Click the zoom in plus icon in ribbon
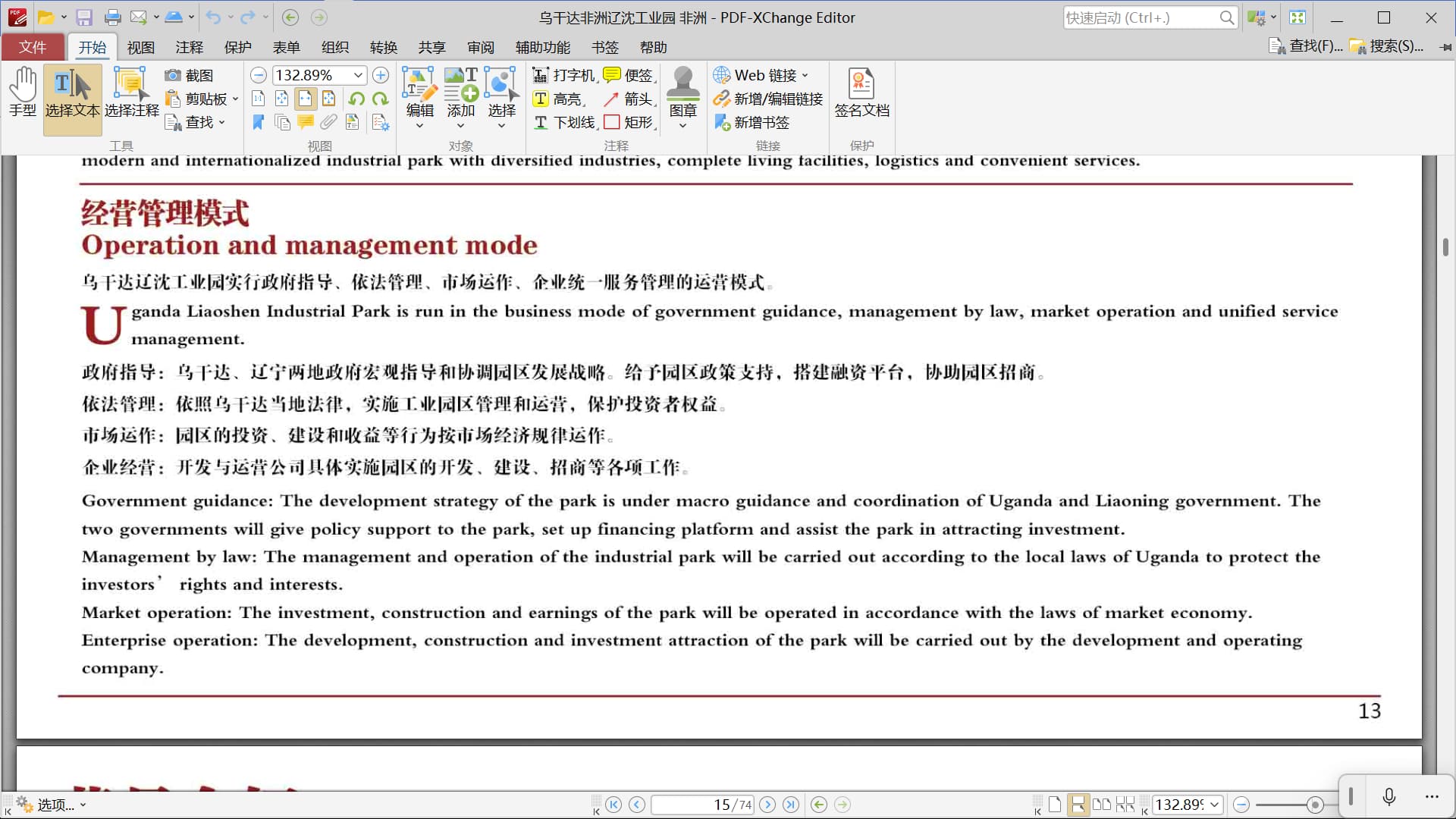Image resolution: width=1456 pixels, height=819 pixels. tap(381, 75)
